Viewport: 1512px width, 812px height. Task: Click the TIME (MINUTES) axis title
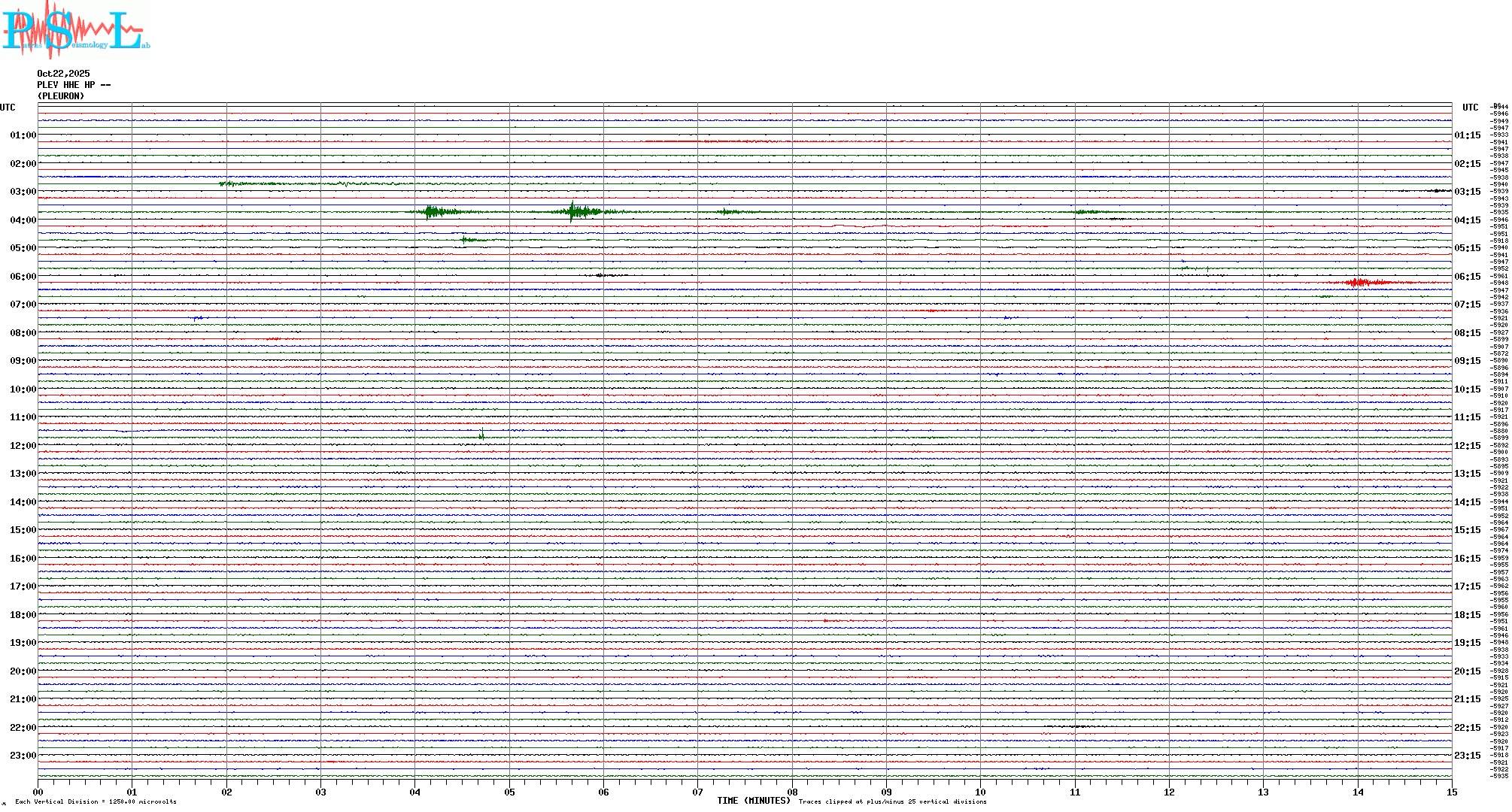754,801
